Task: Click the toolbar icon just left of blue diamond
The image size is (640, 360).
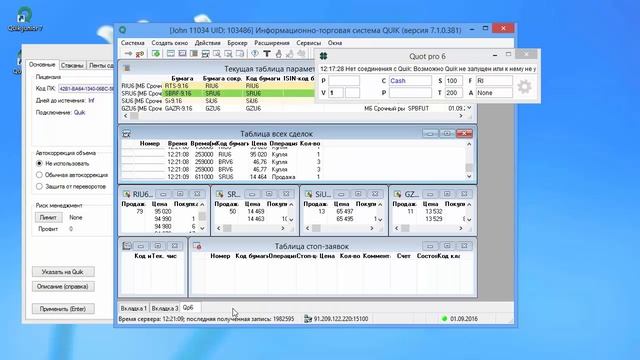Action: point(240,53)
